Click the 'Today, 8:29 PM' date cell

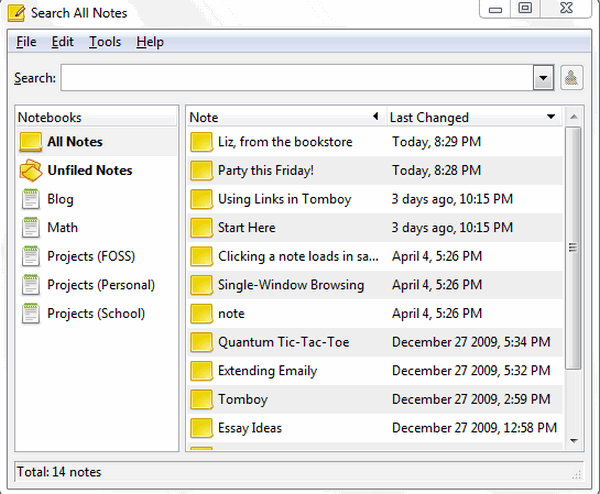click(436, 142)
